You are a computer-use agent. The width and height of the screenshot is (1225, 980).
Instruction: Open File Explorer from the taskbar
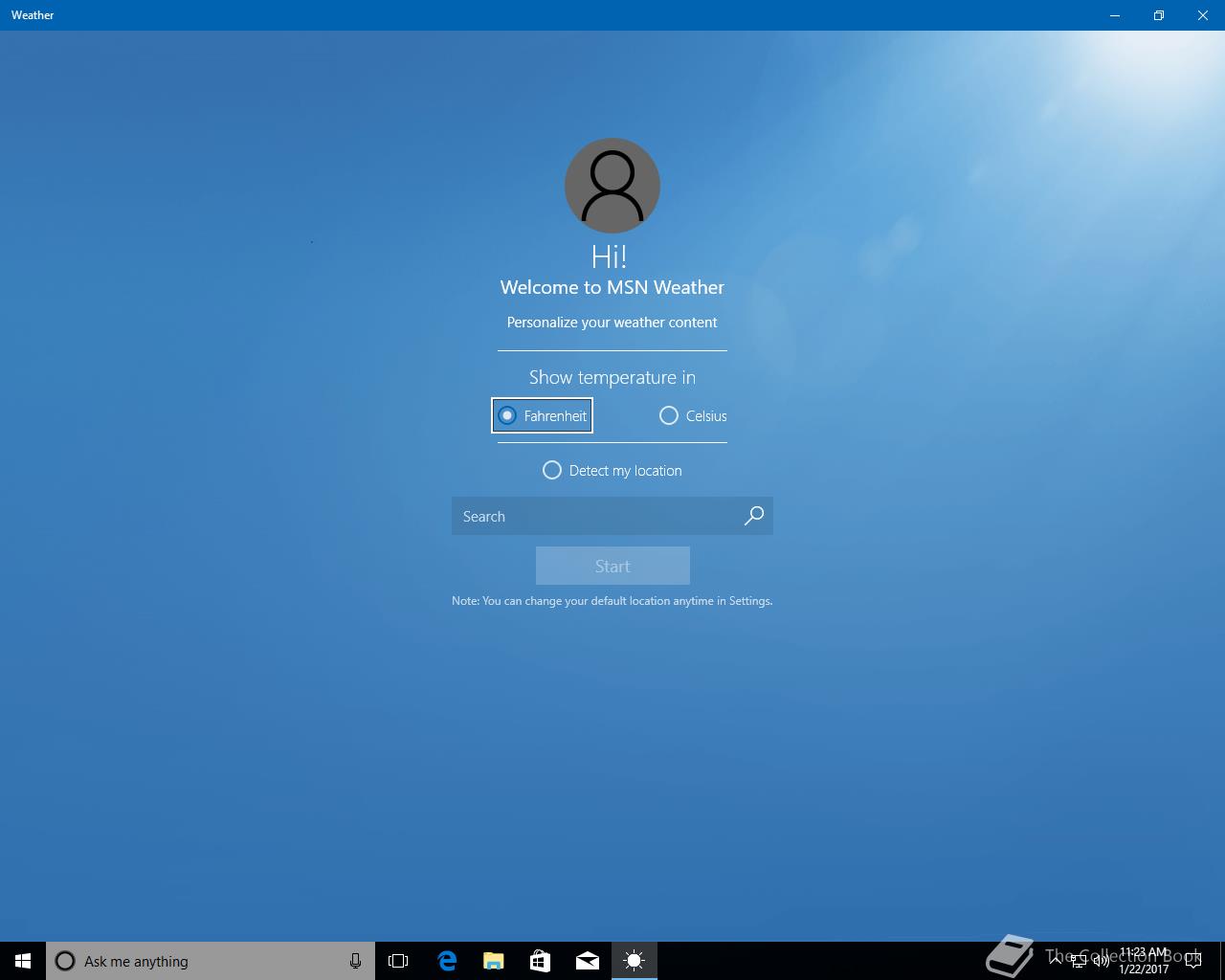[494, 961]
